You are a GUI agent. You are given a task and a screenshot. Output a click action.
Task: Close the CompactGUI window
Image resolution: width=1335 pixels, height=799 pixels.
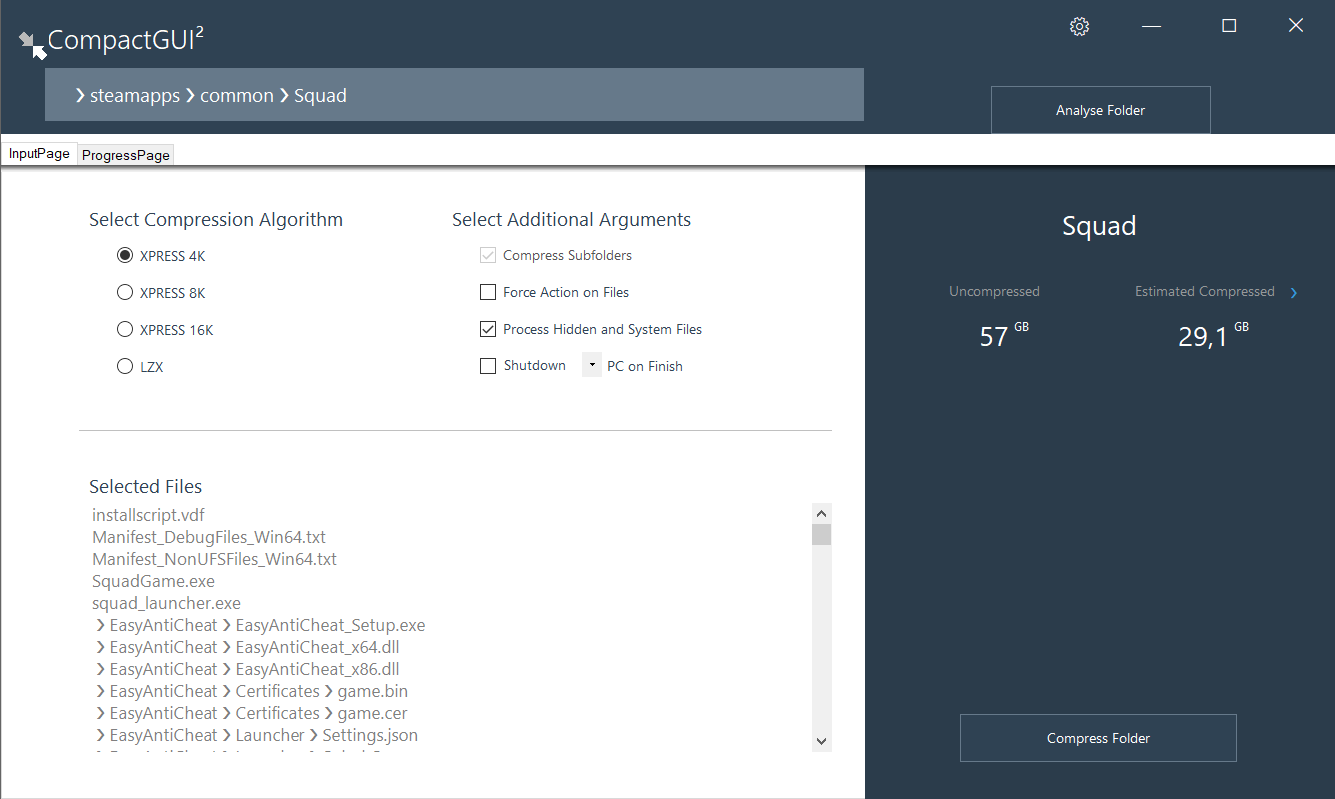pyautogui.click(x=1296, y=26)
